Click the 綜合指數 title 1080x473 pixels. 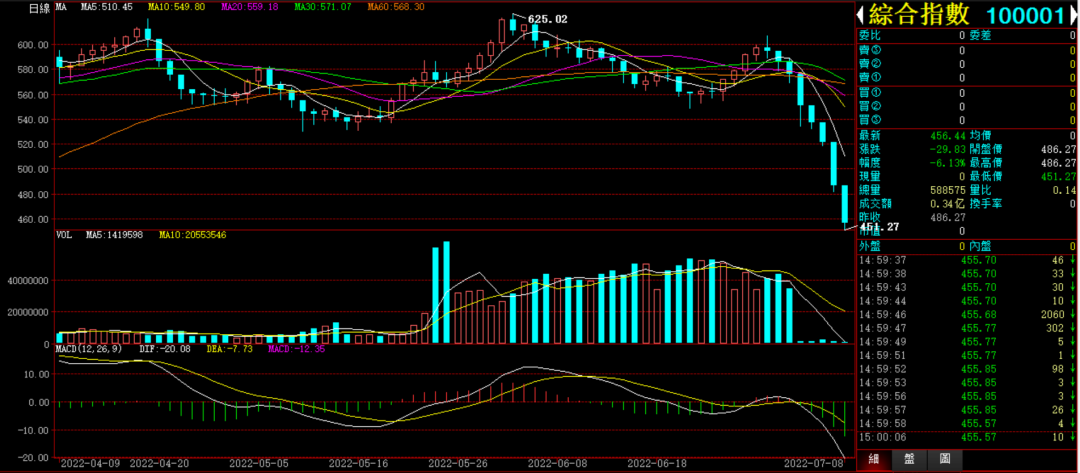[917, 14]
